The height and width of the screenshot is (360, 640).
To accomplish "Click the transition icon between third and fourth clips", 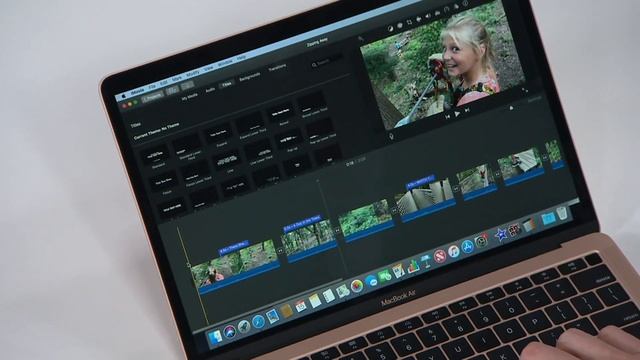I will [394, 210].
